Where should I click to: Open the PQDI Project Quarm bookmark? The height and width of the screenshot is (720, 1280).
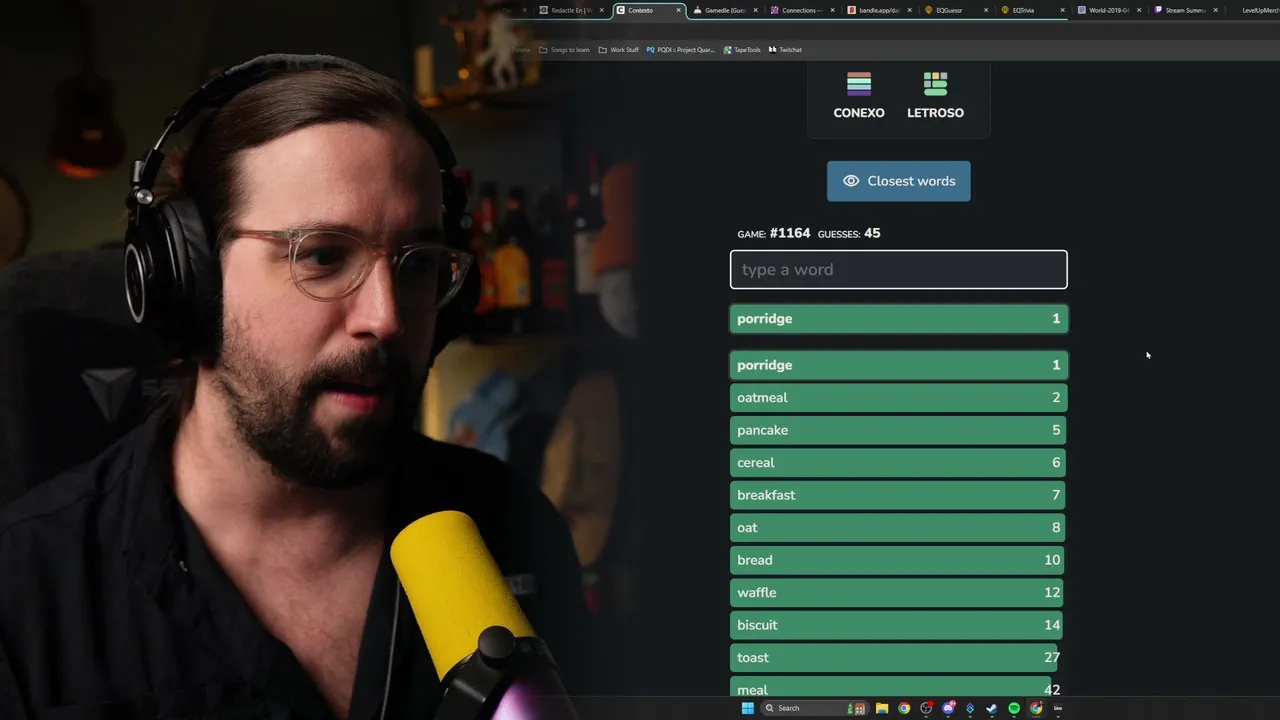[681, 49]
